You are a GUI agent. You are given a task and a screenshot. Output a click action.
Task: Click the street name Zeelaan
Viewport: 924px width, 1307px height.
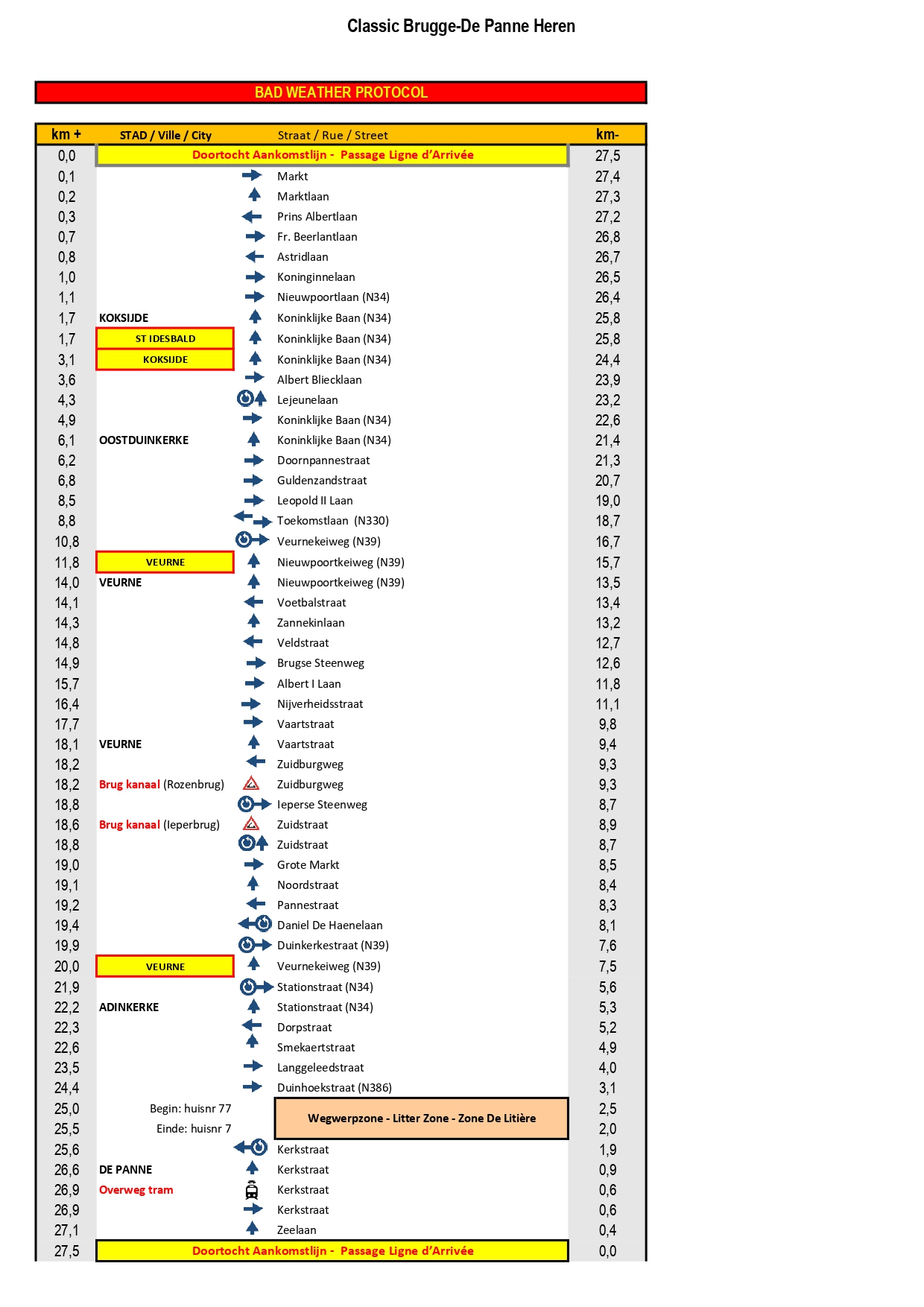[x=297, y=1230]
